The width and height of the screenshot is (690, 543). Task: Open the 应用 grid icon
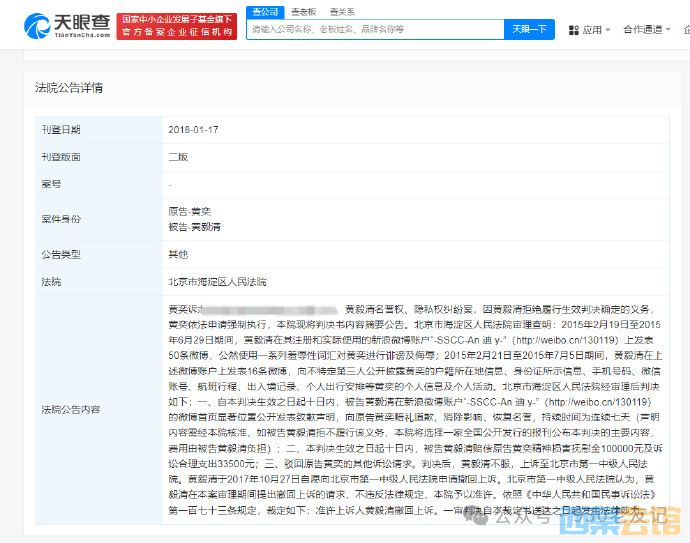point(576,30)
